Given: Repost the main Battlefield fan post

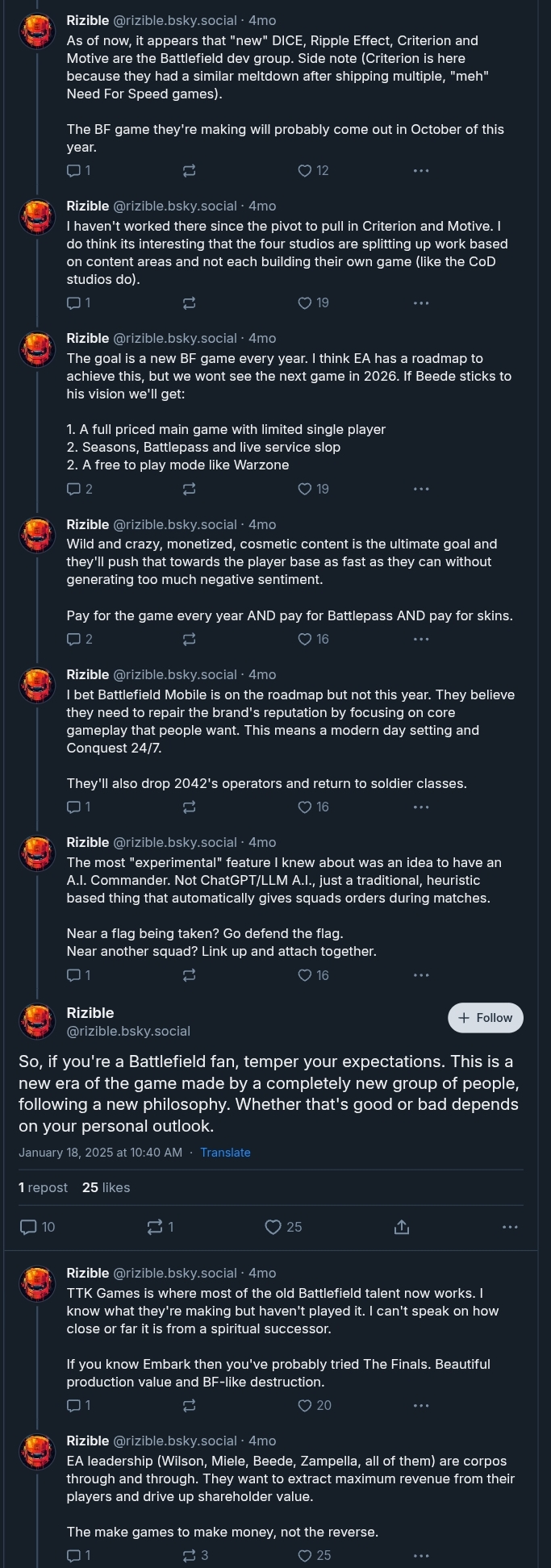Looking at the screenshot, I should 155,1227.
